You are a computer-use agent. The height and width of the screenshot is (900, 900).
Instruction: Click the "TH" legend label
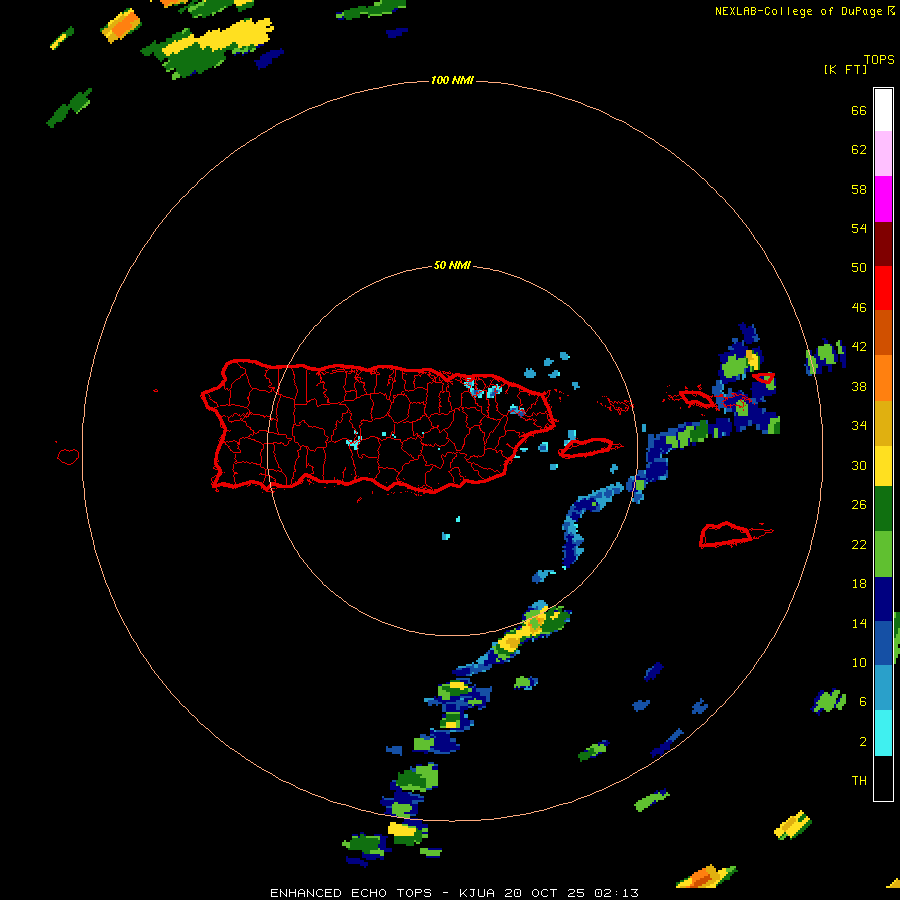coord(859,780)
